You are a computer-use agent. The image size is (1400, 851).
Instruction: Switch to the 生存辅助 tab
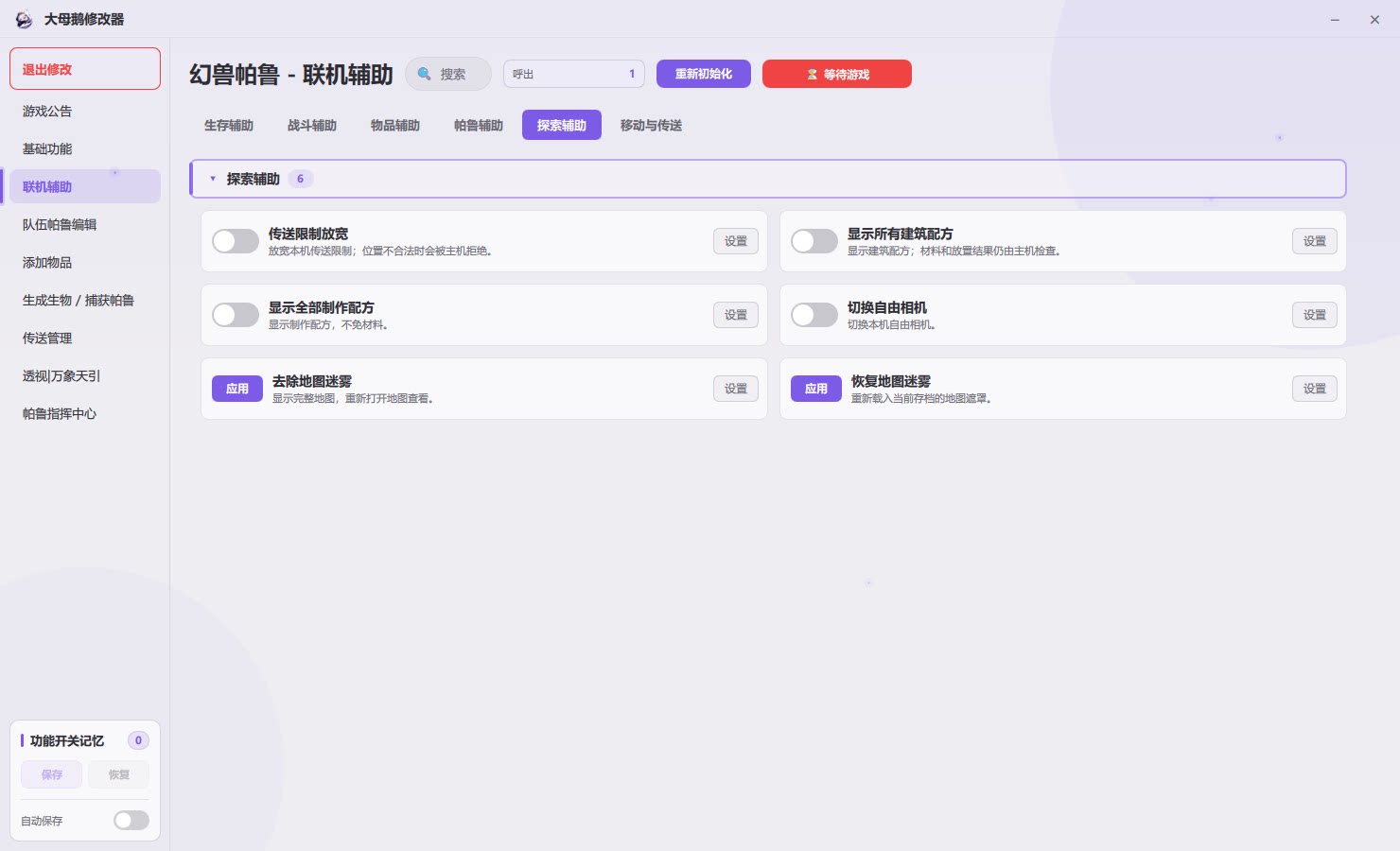pos(229,126)
